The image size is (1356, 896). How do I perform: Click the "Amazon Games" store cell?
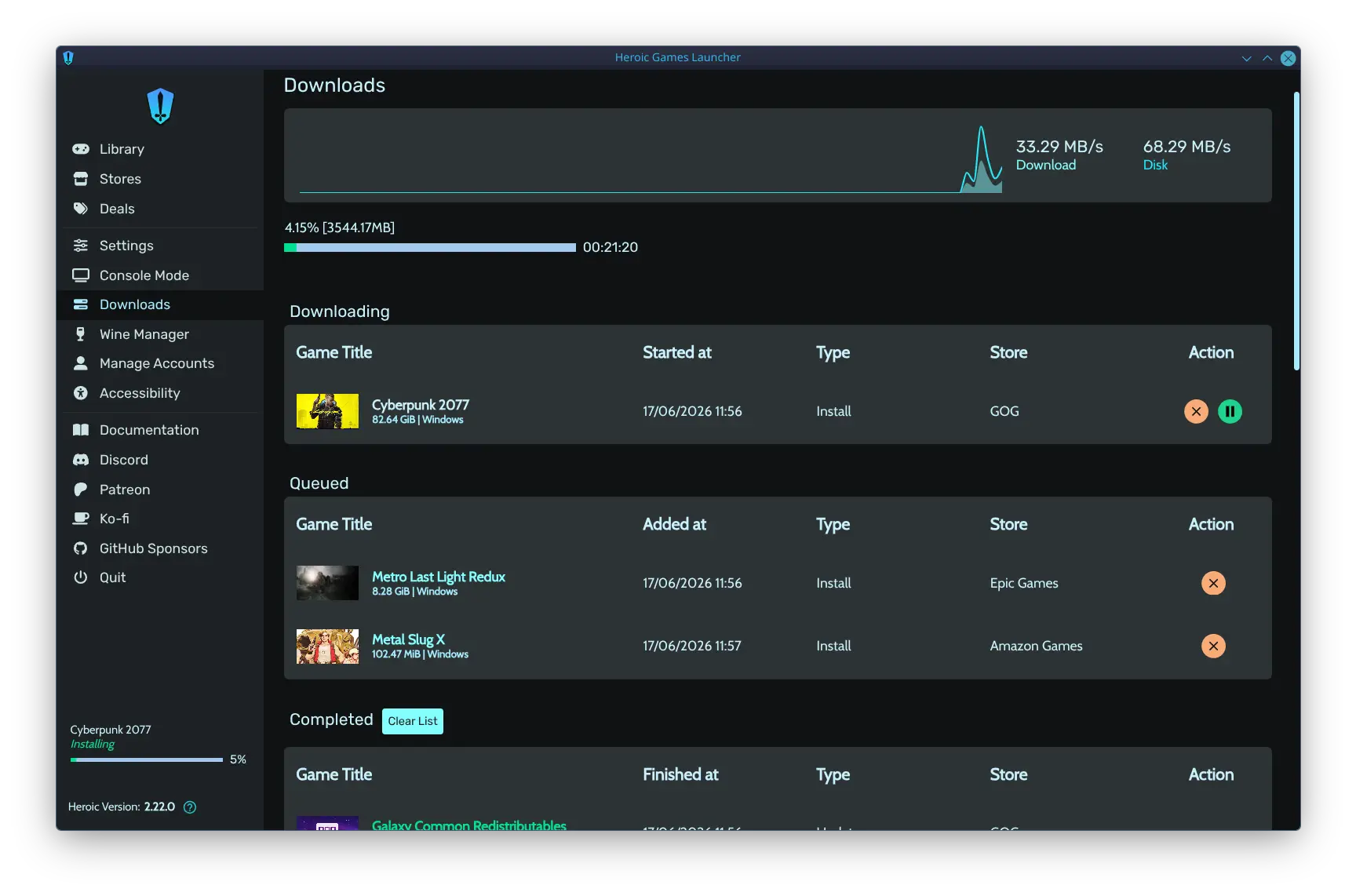coord(1036,646)
